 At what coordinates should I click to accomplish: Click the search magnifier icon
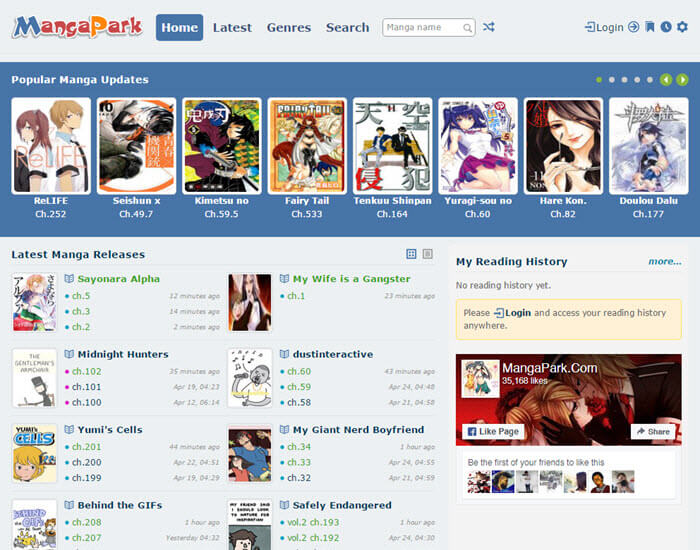pos(467,28)
